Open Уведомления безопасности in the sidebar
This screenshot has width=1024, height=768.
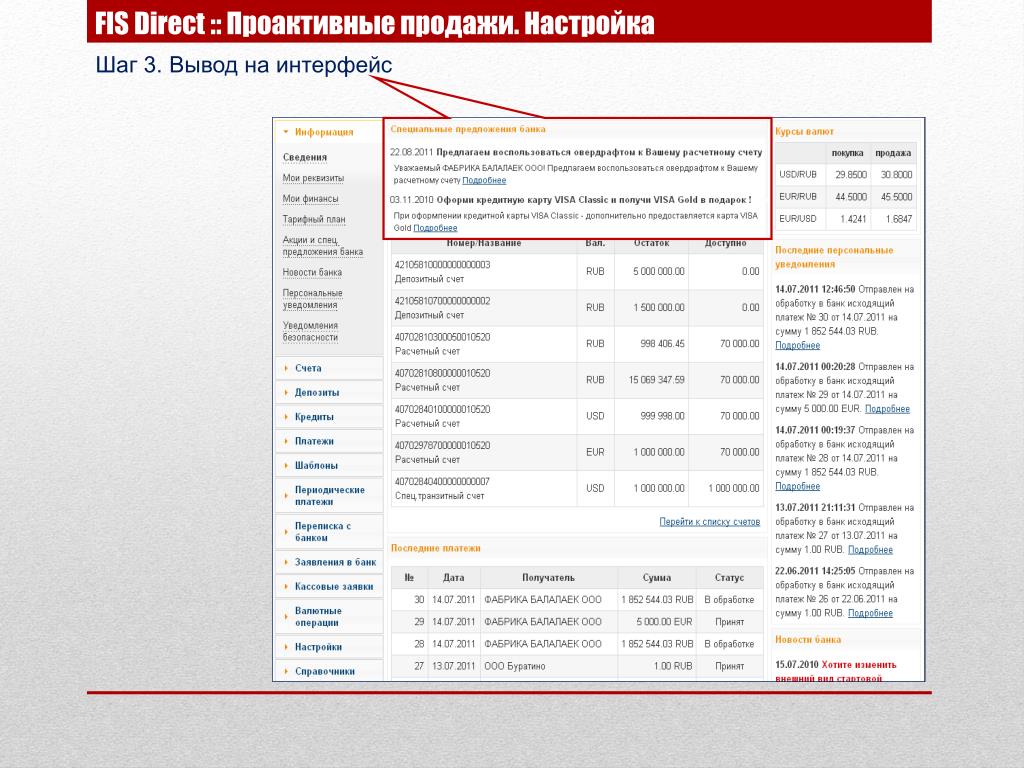coord(311,332)
